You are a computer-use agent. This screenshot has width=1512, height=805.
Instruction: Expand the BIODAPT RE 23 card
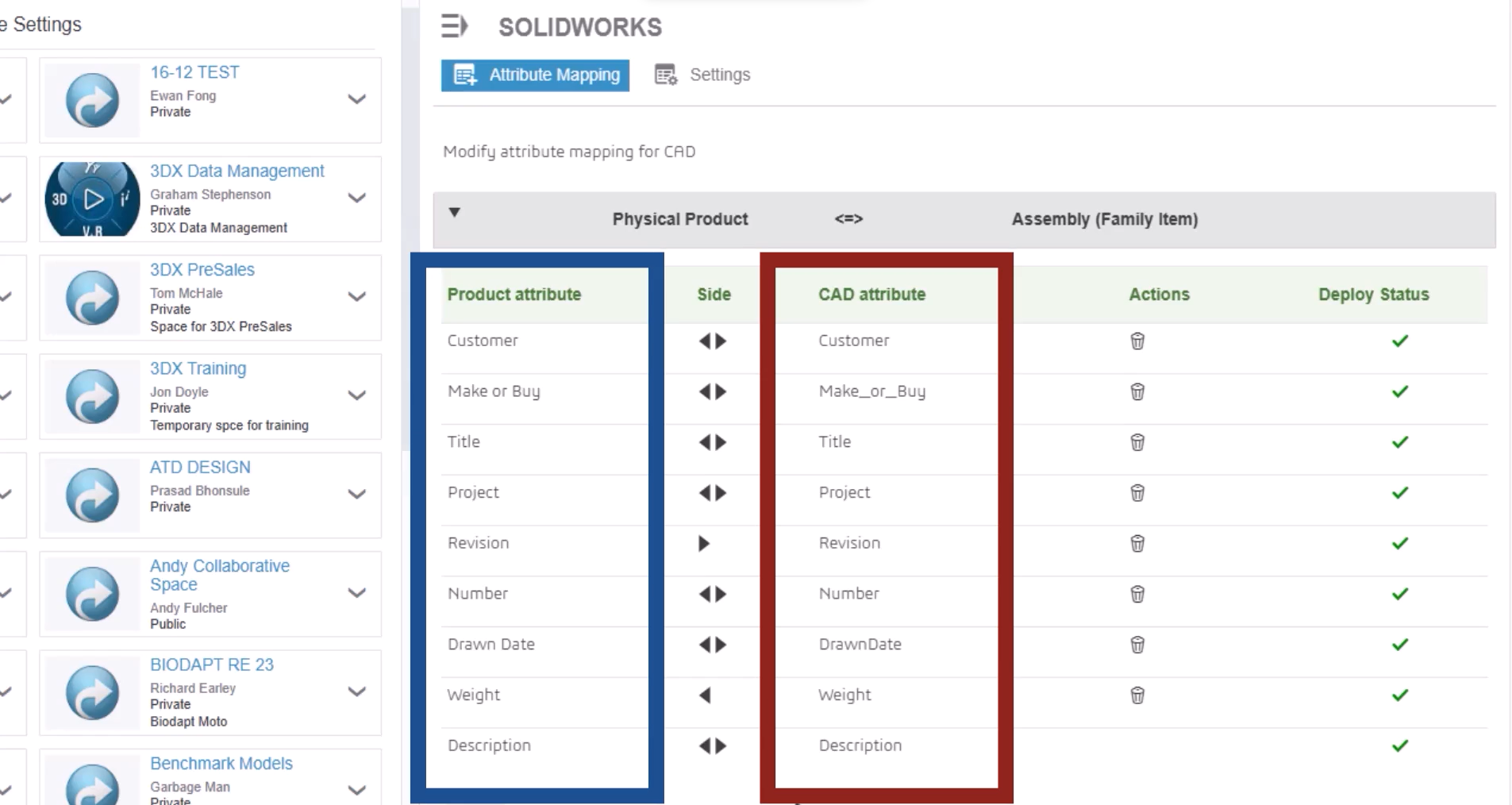357,691
